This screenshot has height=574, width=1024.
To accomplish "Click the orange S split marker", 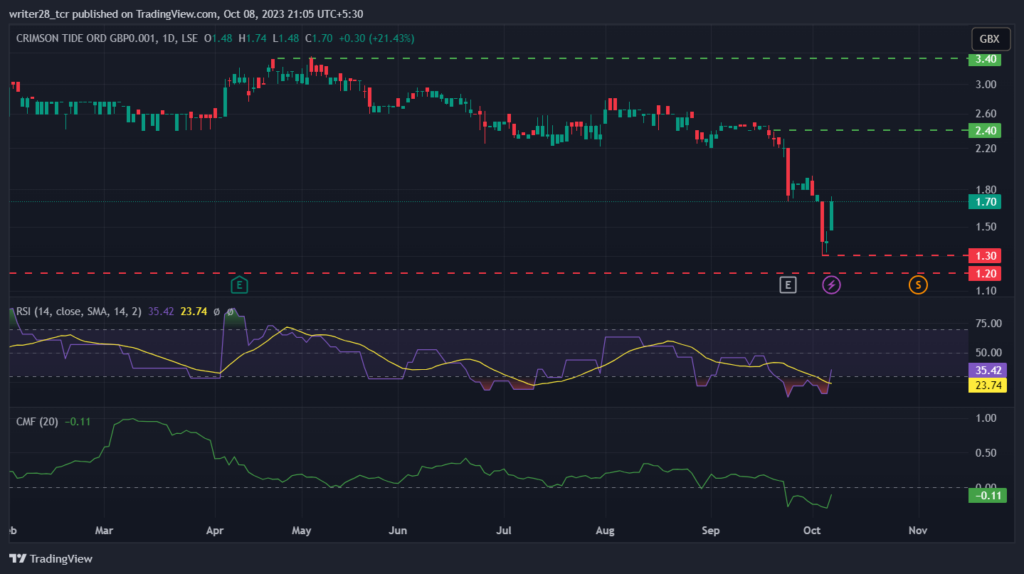I will (918, 285).
